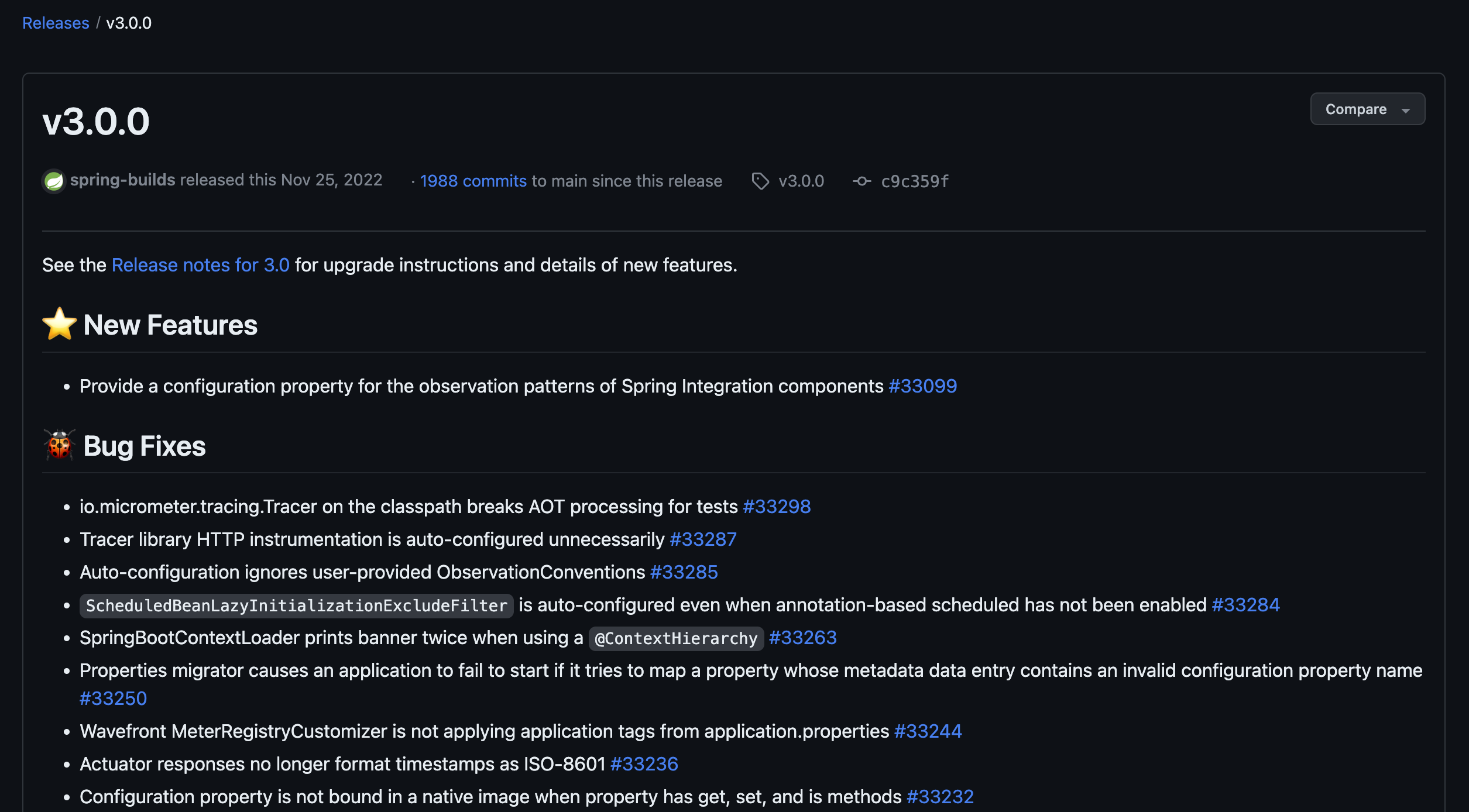Open Release notes for 3.0 link
This screenshot has width=1469, height=812.
coord(200,265)
